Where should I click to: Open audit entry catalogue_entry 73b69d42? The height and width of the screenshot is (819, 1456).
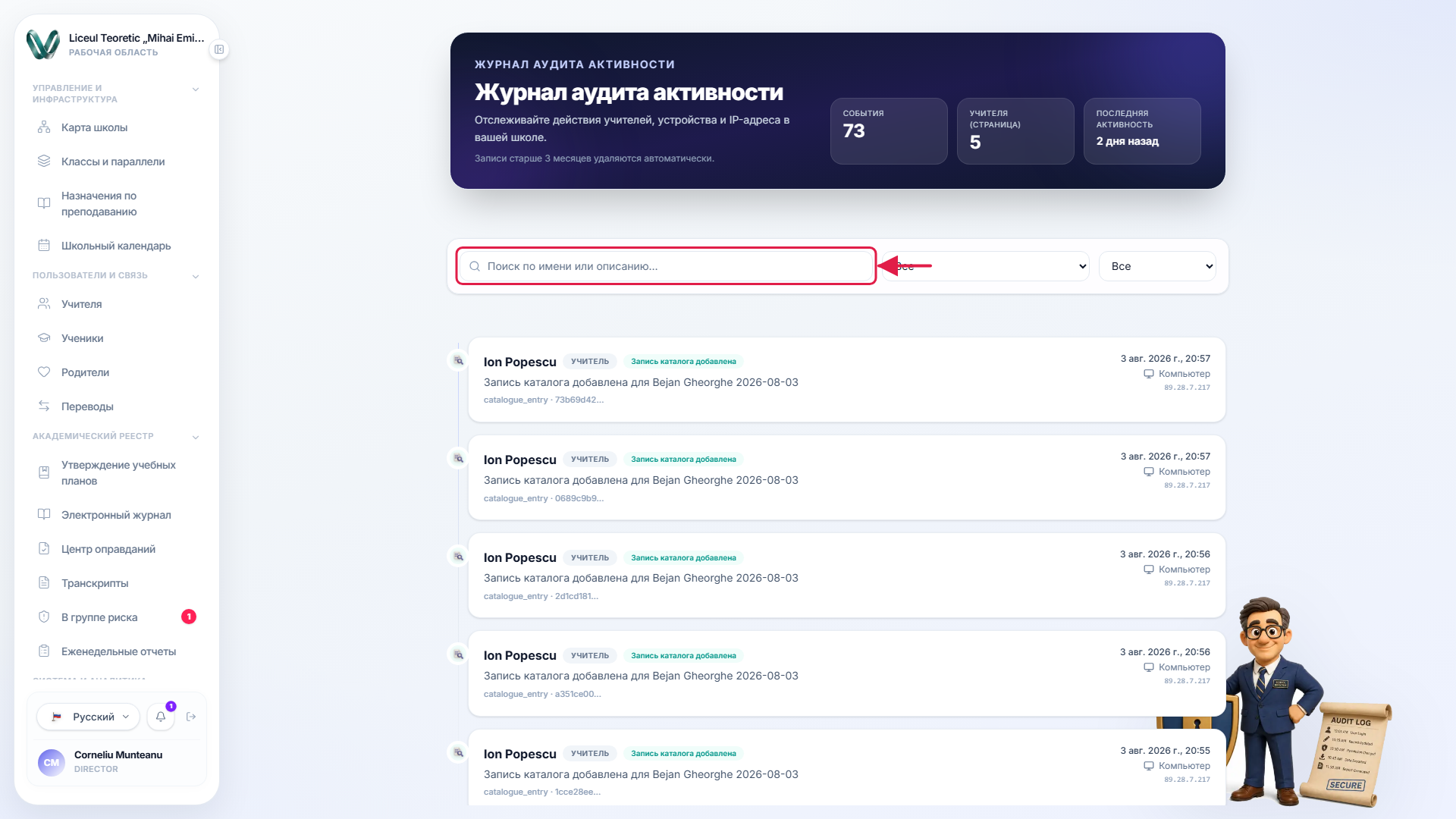click(x=846, y=380)
